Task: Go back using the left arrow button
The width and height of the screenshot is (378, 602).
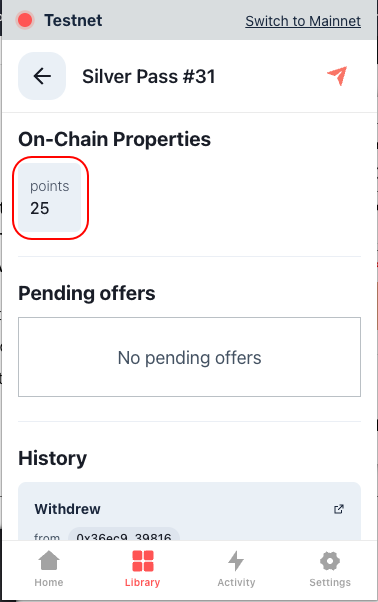Action: pos(42,76)
